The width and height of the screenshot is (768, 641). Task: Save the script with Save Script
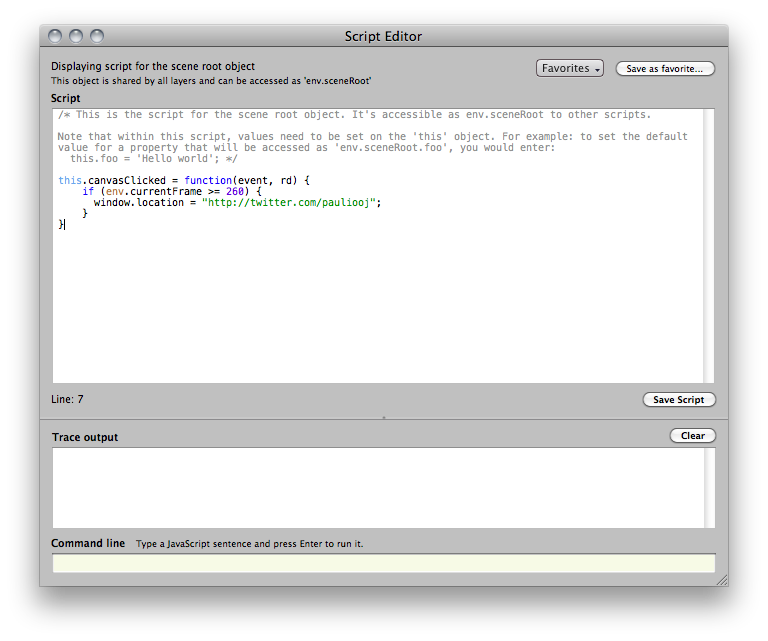tap(679, 400)
